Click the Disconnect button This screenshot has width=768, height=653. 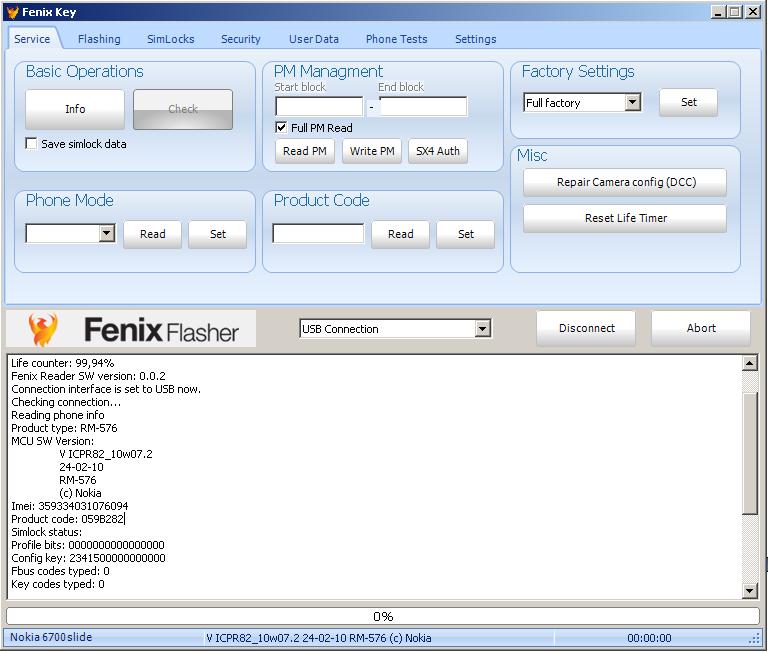[x=586, y=328]
